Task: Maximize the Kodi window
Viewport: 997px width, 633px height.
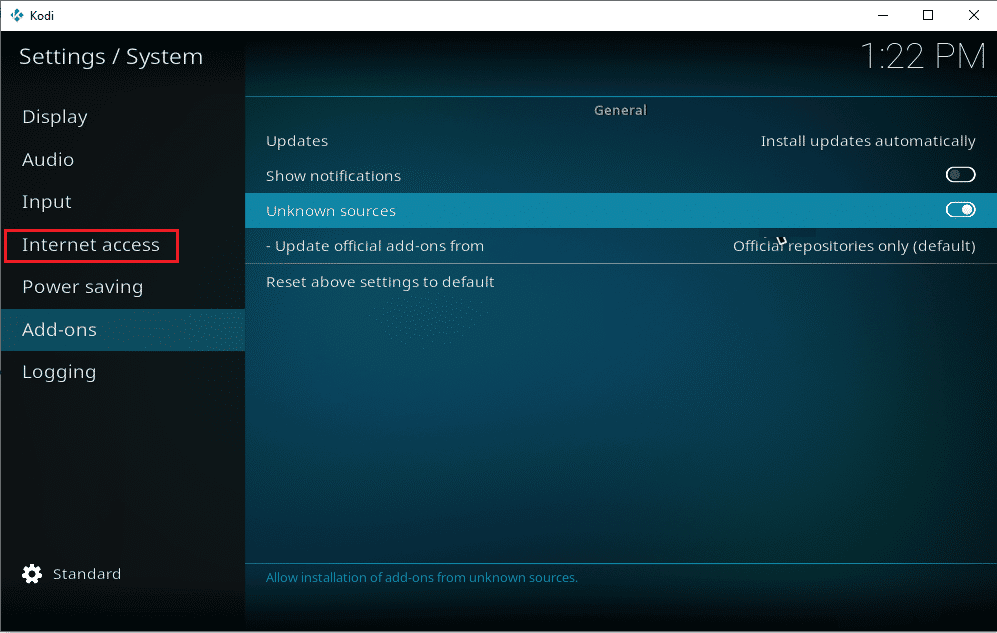Action: pos(928,15)
